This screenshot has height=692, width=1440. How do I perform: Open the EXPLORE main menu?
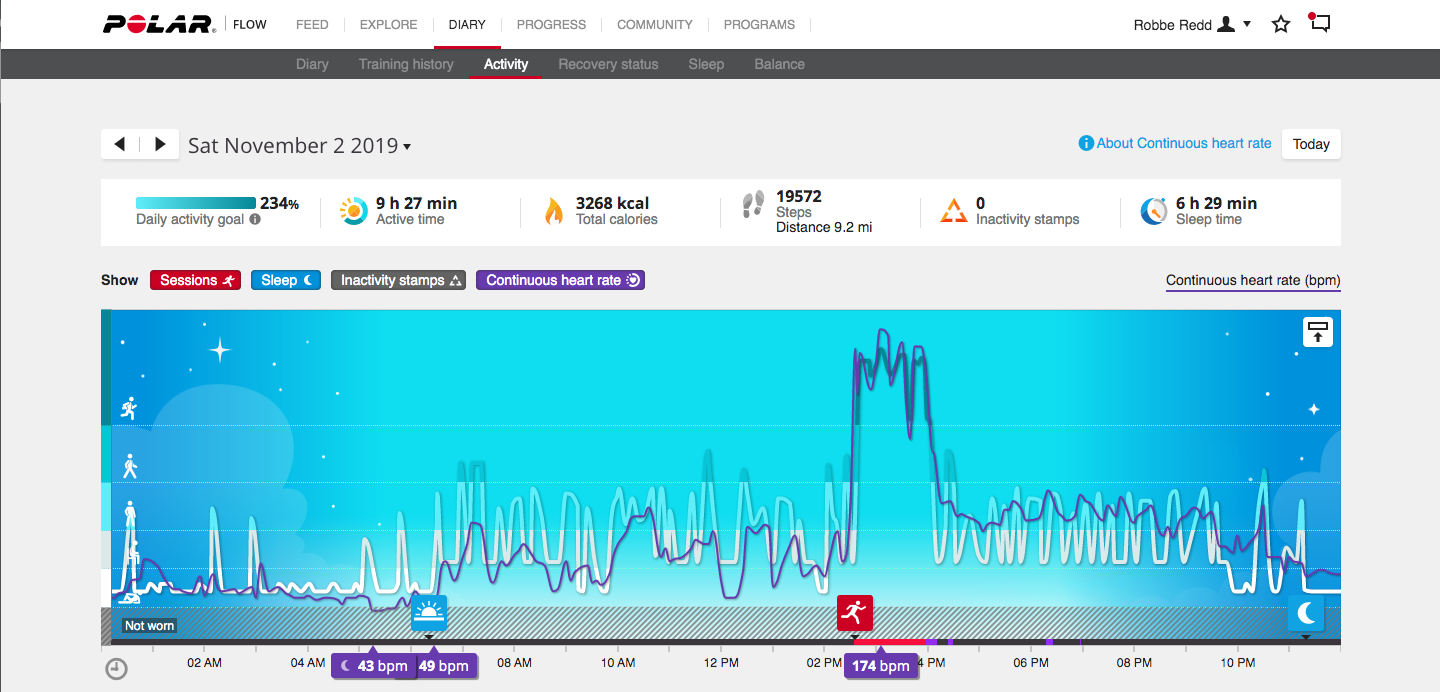coord(388,24)
